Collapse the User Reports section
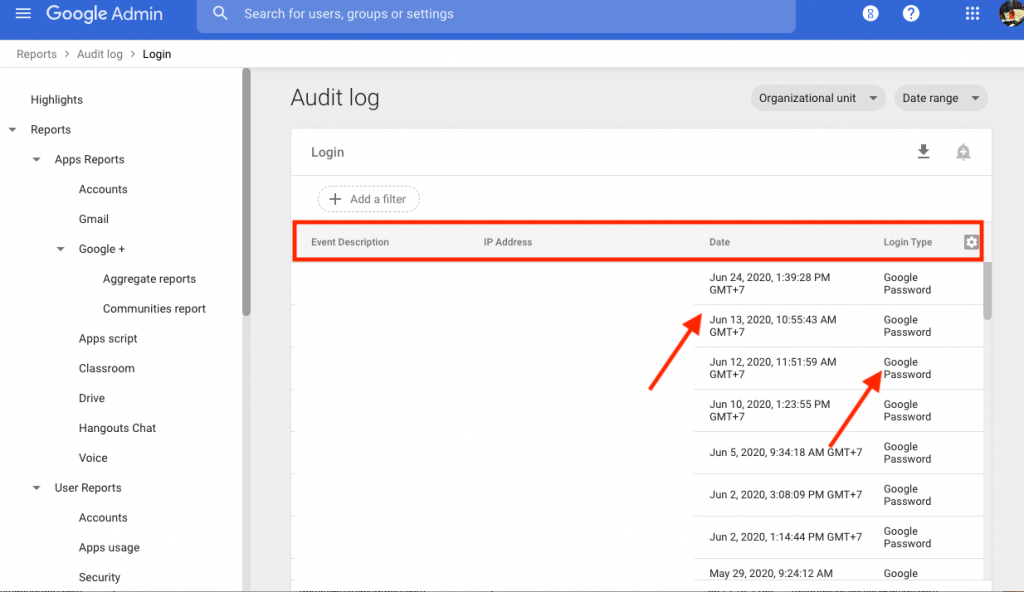The height and width of the screenshot is (592, 1024). 37,487
